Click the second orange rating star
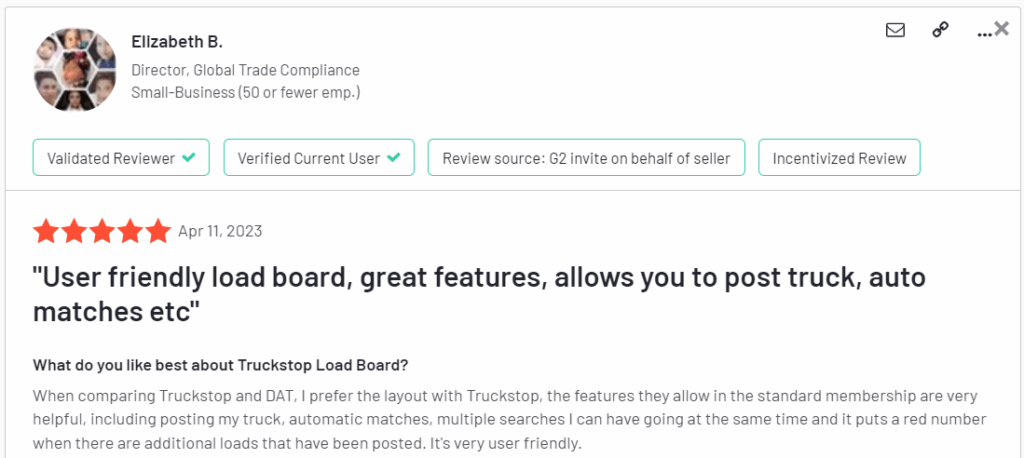The height and width of the screenshot is (458, 1024). [x=74, y=232]
